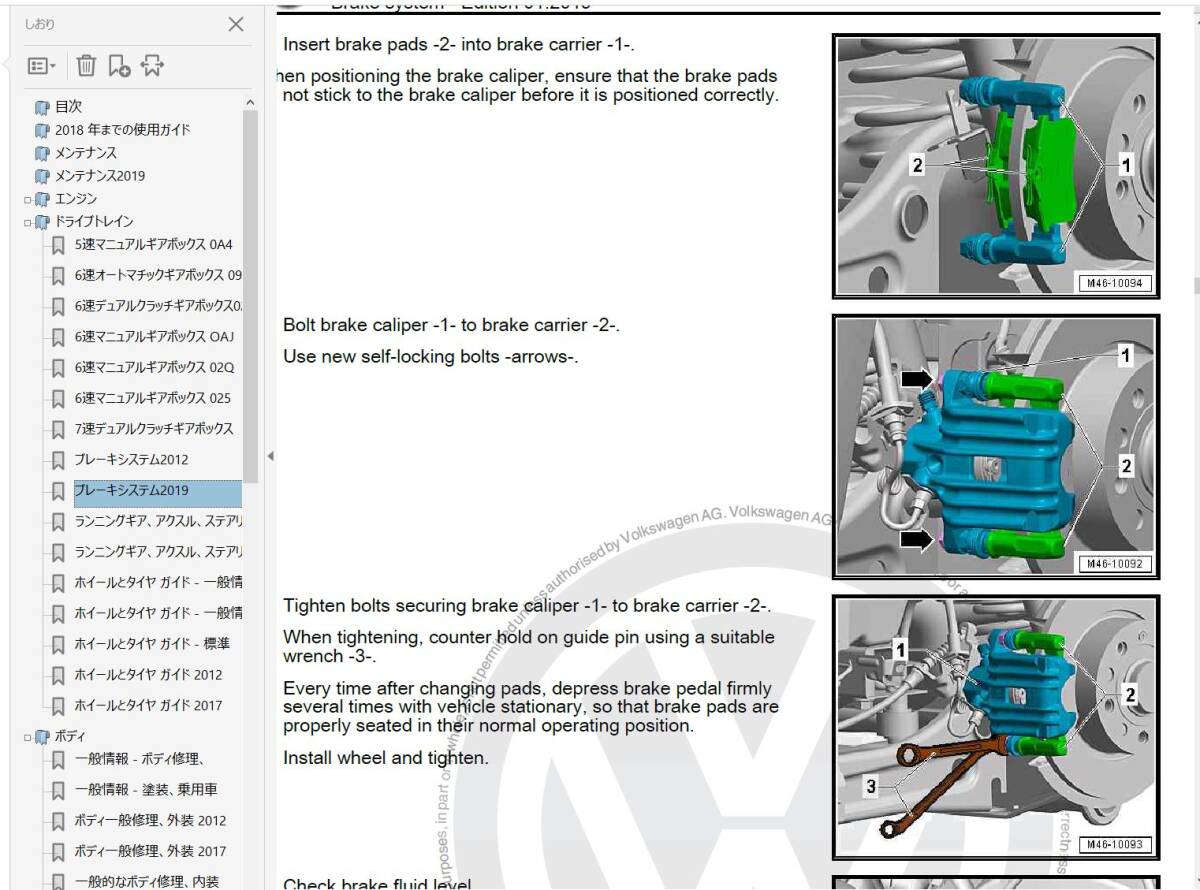The width and height of the screenshot is (1200, 890).
Task: Click the 2018 年までの使用ガイド bookmark icon
Action: click(42, 130)
